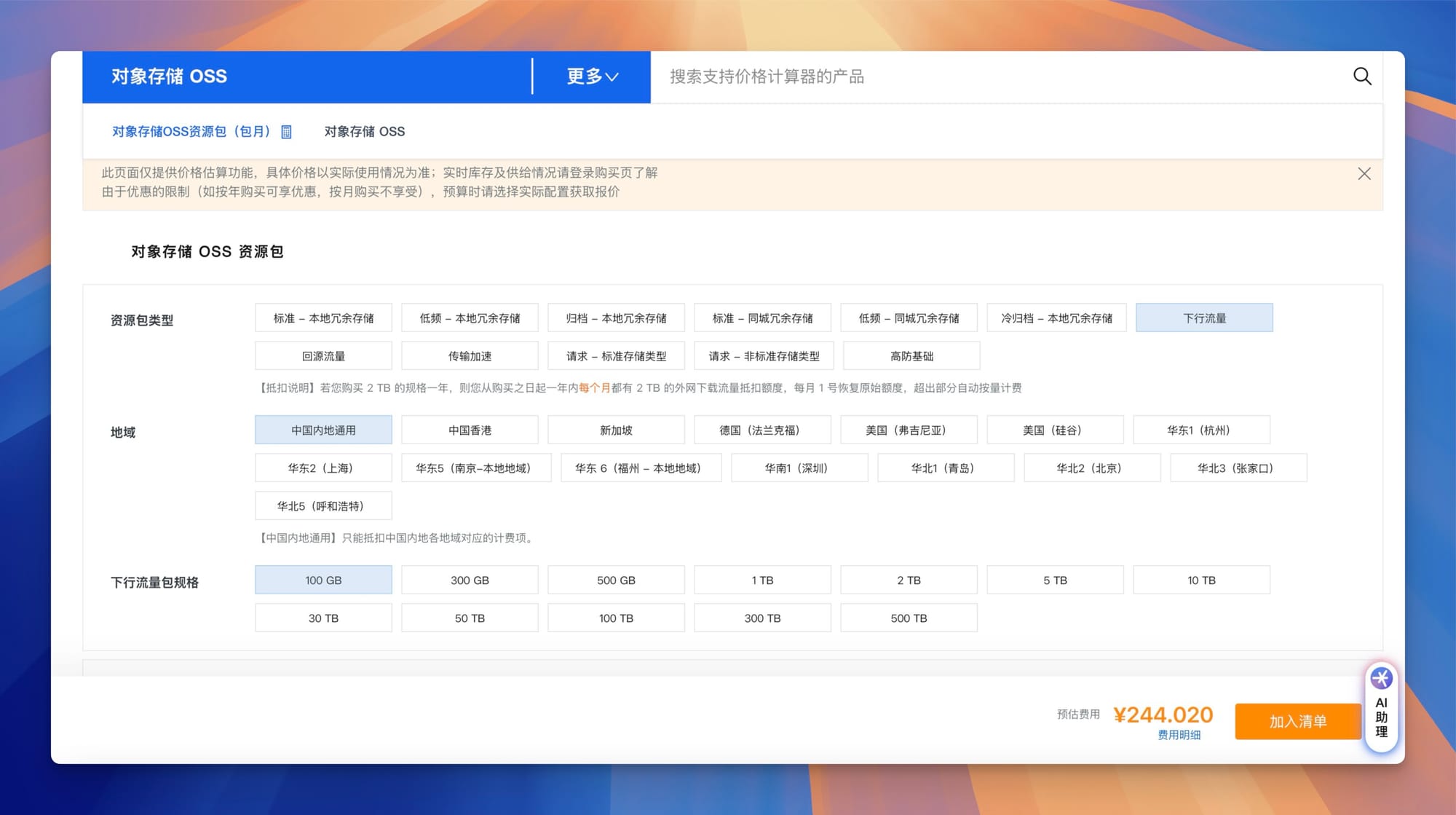Select 标准 - 本地冗余存储 package type
1456x815 pixels.
(323, 318)
